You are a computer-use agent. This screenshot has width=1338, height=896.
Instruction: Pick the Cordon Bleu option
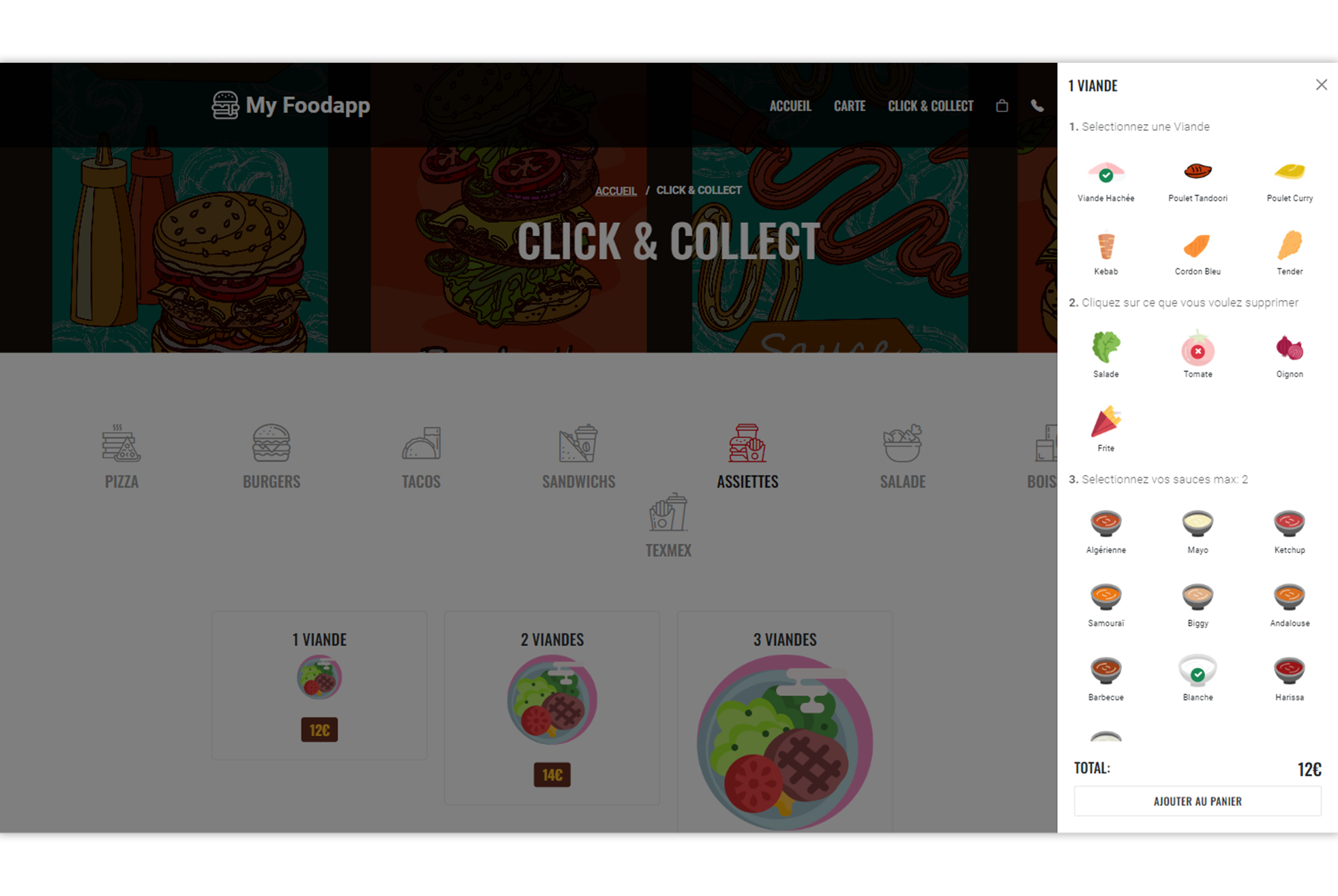pos(1198,254)
